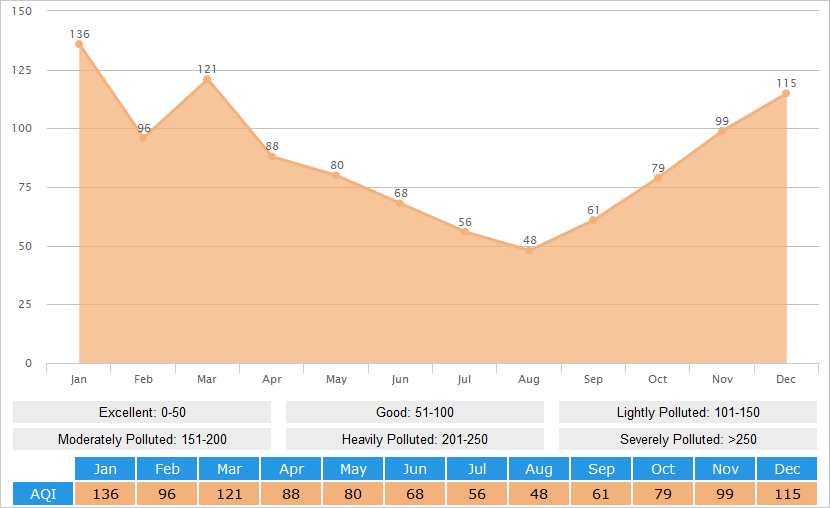Click the orange '88' cell in the AQI table row
This screenshot has width=830, height=508.
291,494
